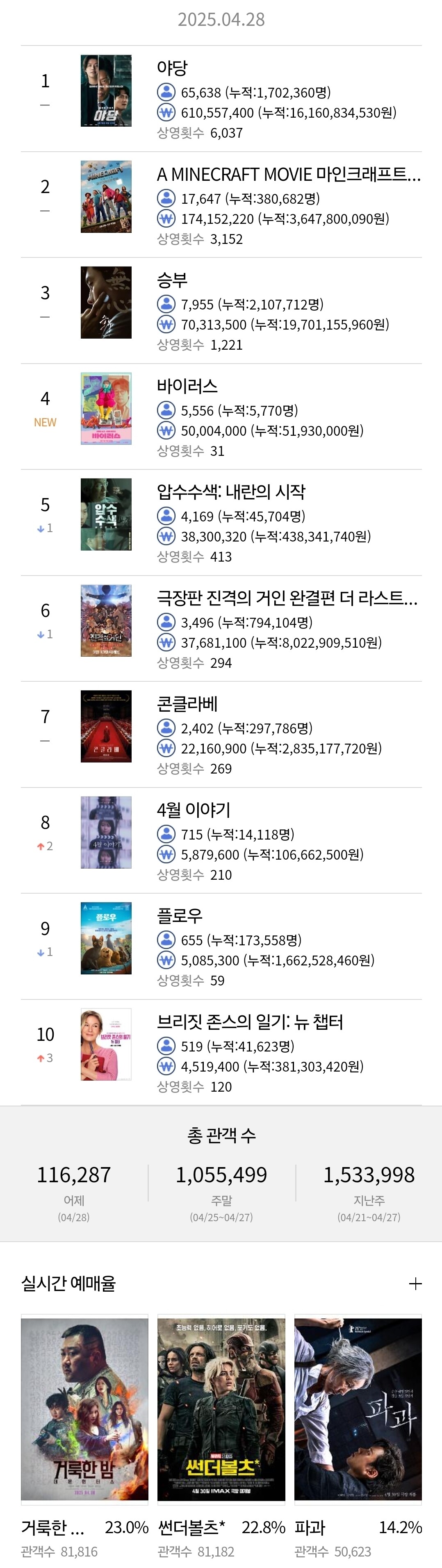The image size is (442, 1568).
Task: Select the 지난주 total audience figure
Action: pos(369,1175)
